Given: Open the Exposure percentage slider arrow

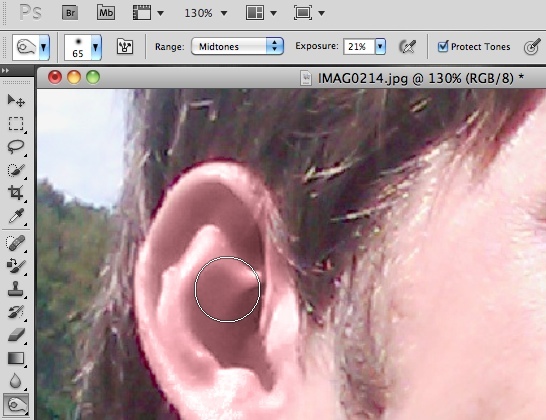Looking at the screenshot, I should click(380, 46).
